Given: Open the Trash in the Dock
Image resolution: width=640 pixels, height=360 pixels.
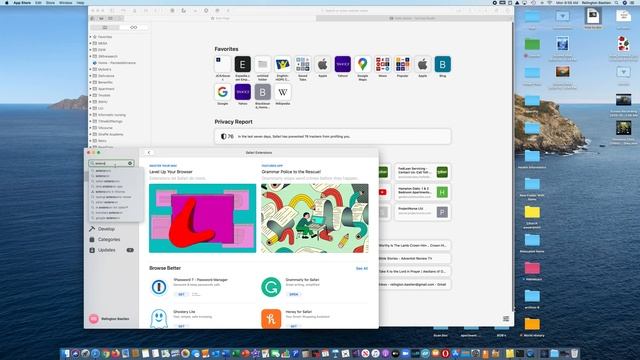Looking at the screenshot, I should point(574,353).
